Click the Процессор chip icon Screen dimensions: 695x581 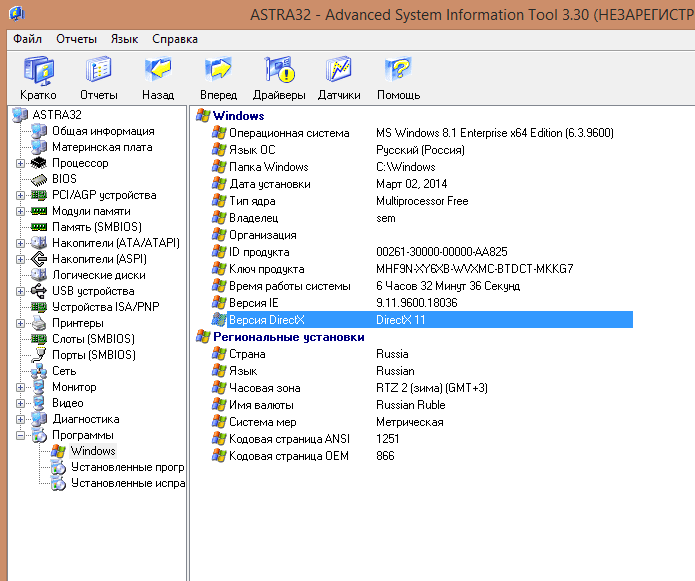pyautogui.click(x=39, y=163)
